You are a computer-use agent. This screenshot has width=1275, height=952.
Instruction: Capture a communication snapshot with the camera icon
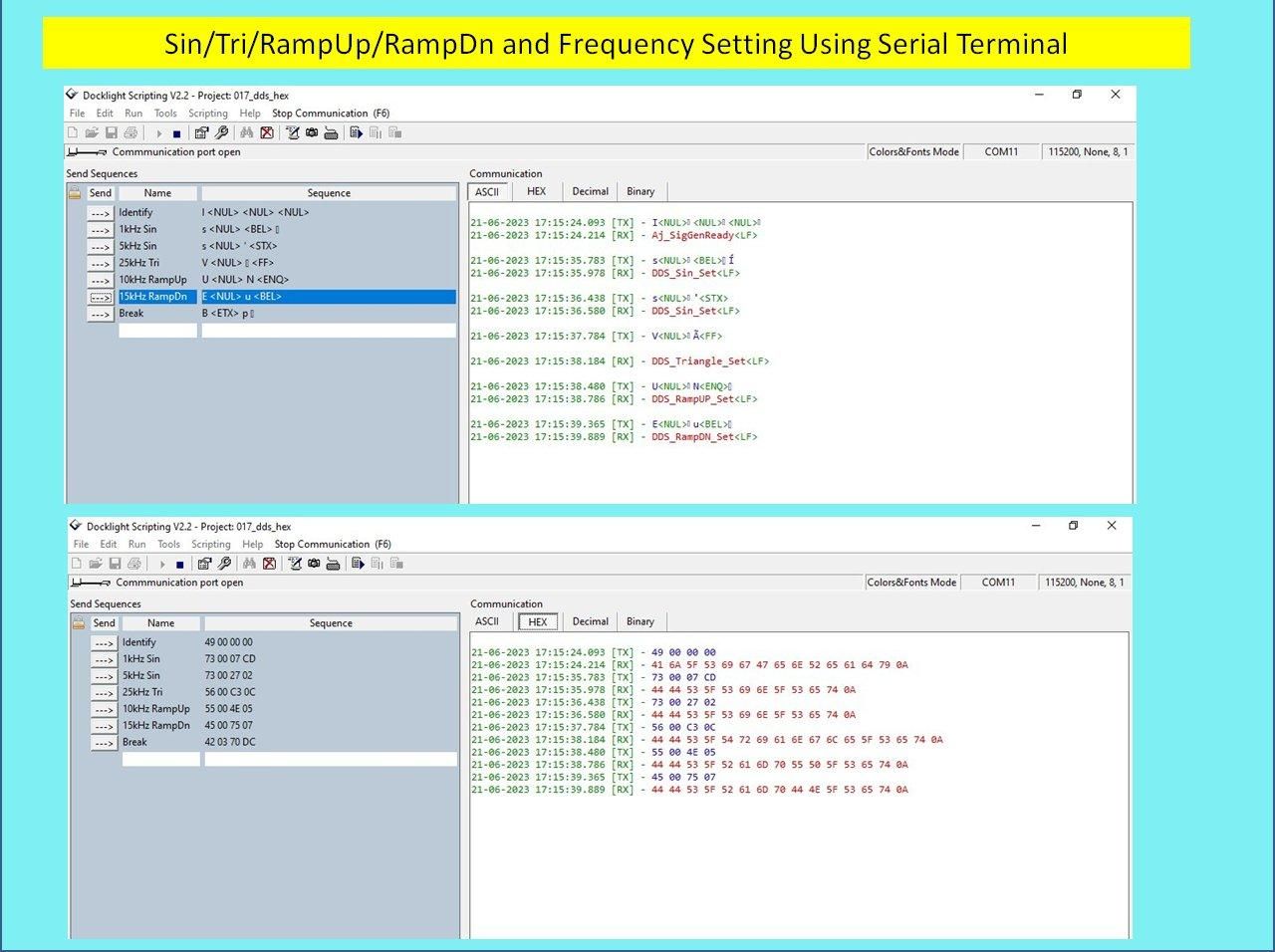[313, 132]
